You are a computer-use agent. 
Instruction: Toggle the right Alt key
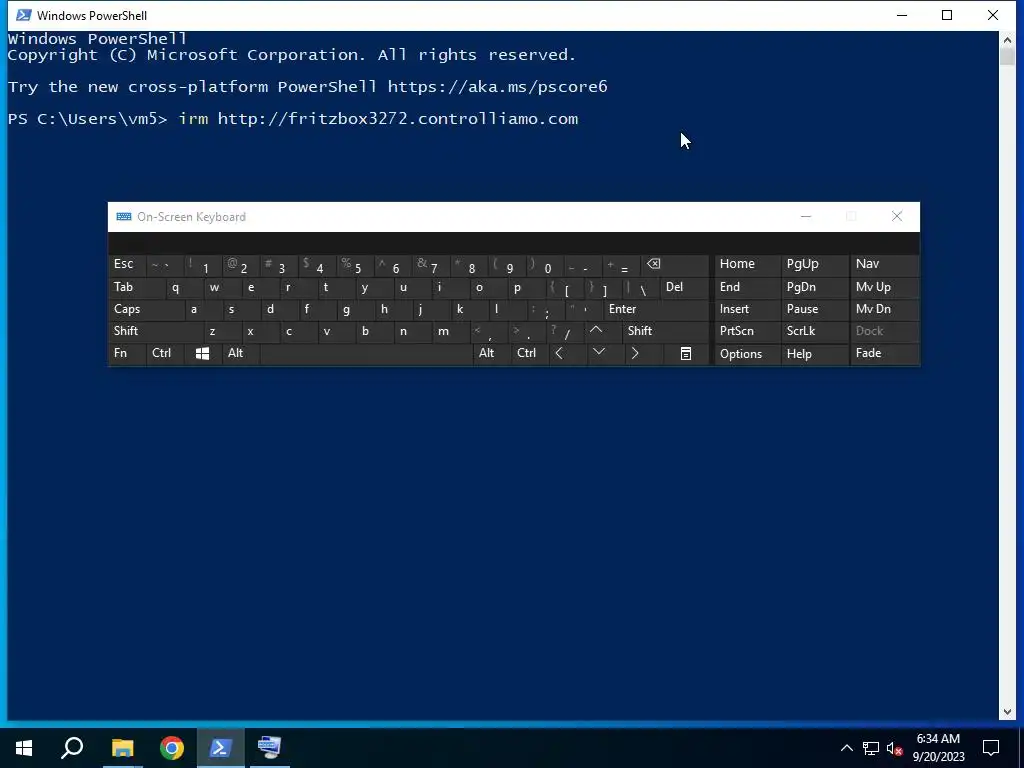pyautogui.click(x=491, y=353)
